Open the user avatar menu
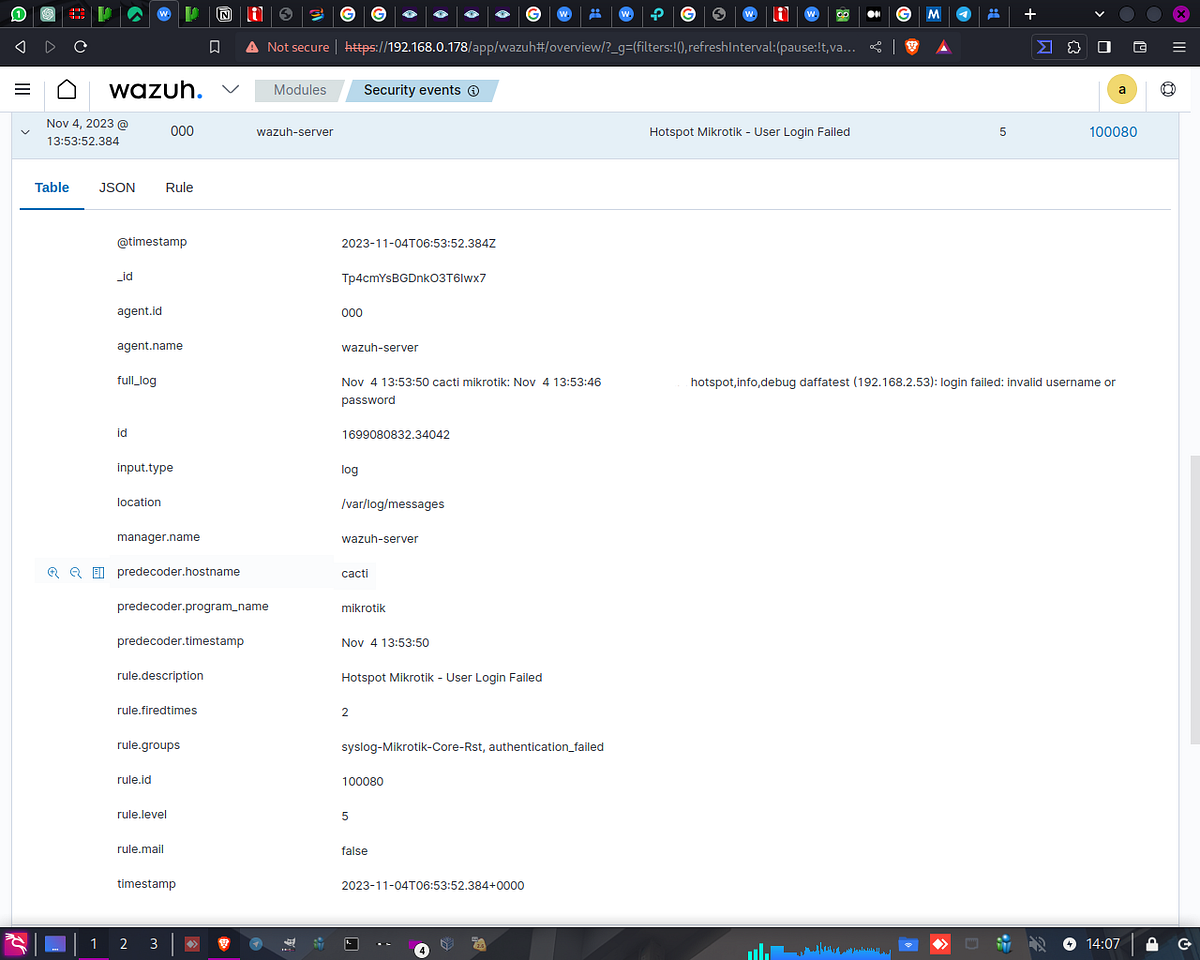Image resolution: width=1200 pixels, height=960 pixels. coord(1121,89)
